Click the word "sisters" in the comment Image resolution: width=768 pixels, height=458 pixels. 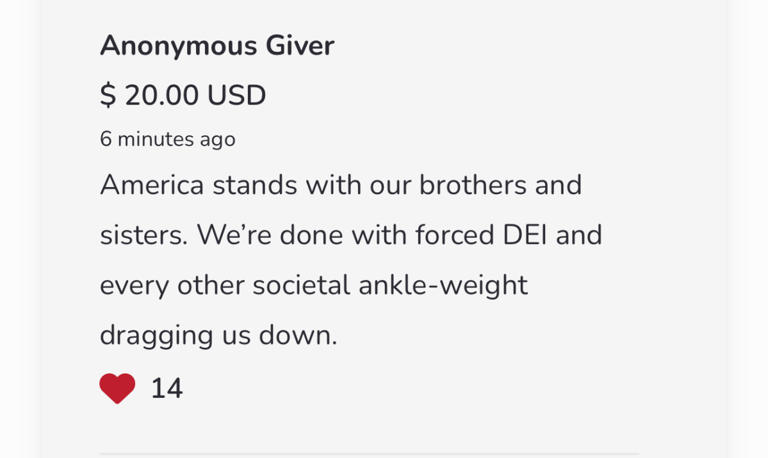[x=142, y=236]
